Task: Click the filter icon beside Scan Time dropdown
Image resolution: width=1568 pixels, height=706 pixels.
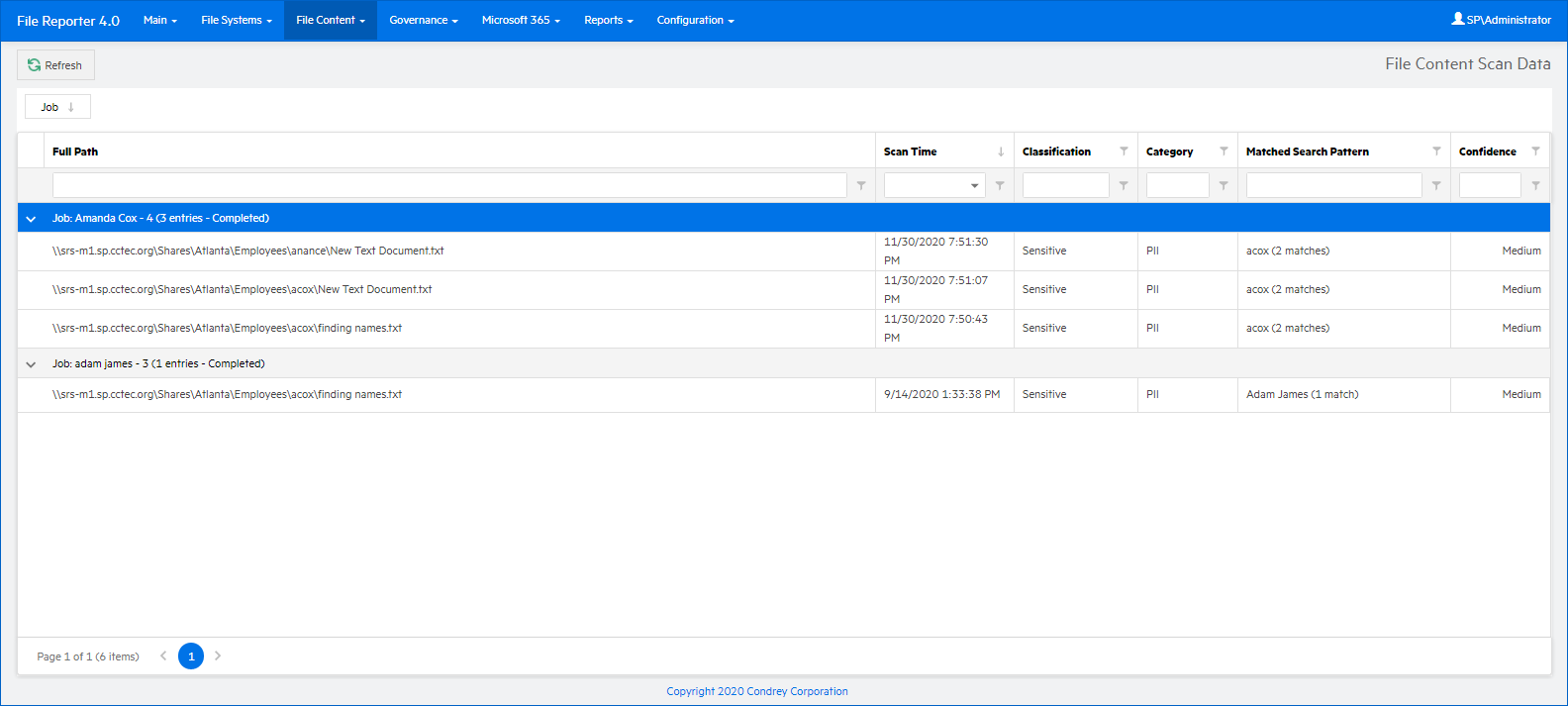Action: pos(1000,185)
